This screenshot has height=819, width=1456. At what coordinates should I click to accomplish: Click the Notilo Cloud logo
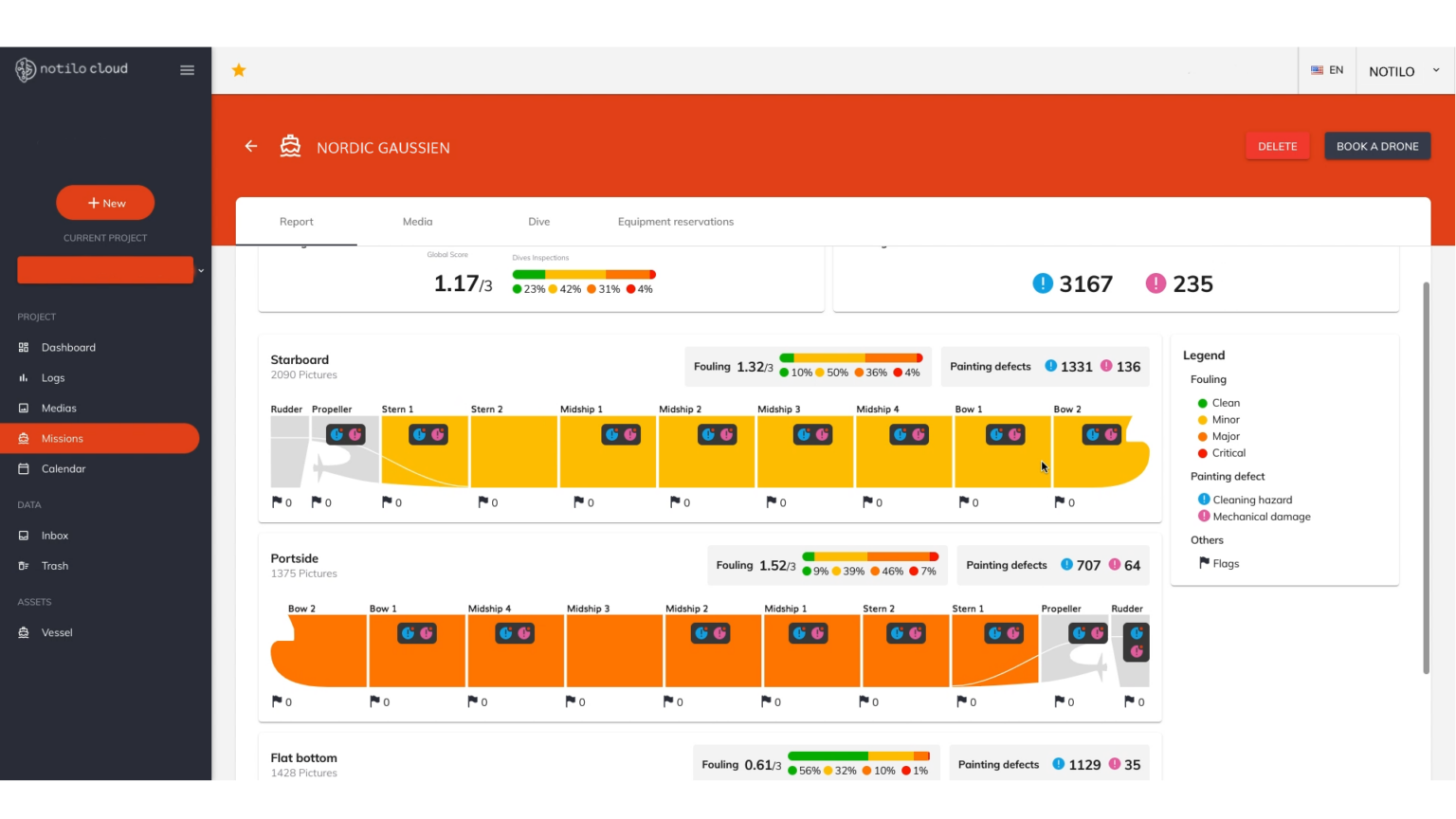click(72, 69)
